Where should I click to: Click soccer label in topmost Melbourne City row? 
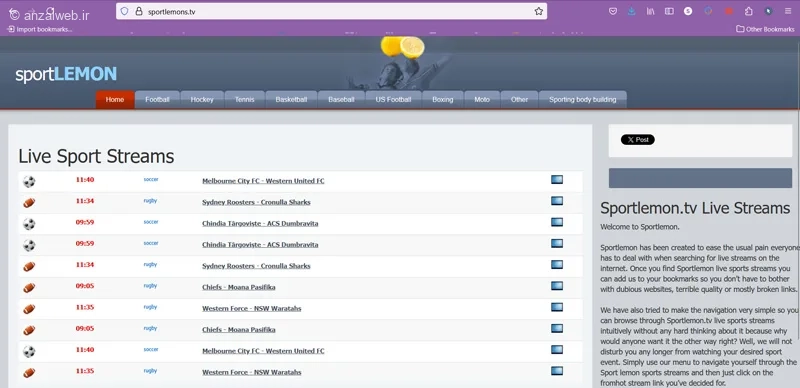[x=151, y=179]
